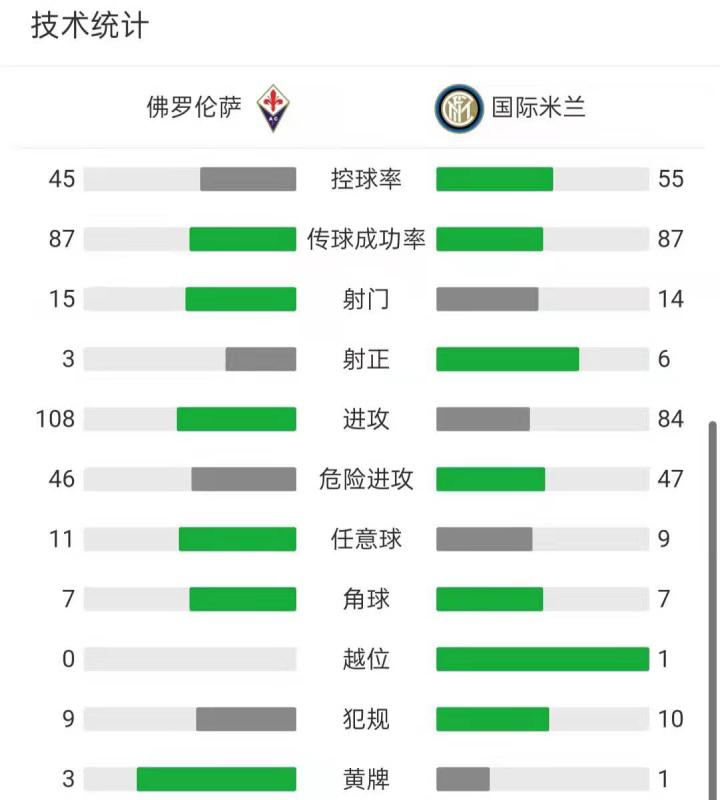
Task: Open the 国际米兰 team name link
Action: click(538, 108)
